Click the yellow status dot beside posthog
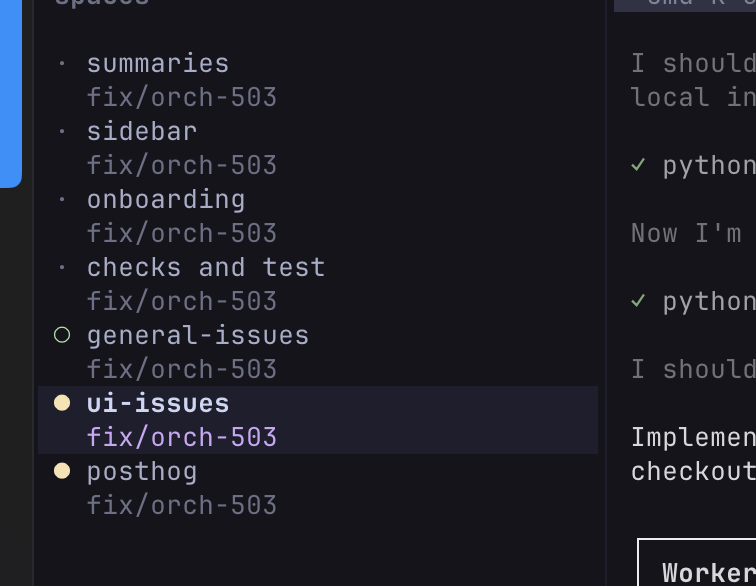 coord(62,471)
